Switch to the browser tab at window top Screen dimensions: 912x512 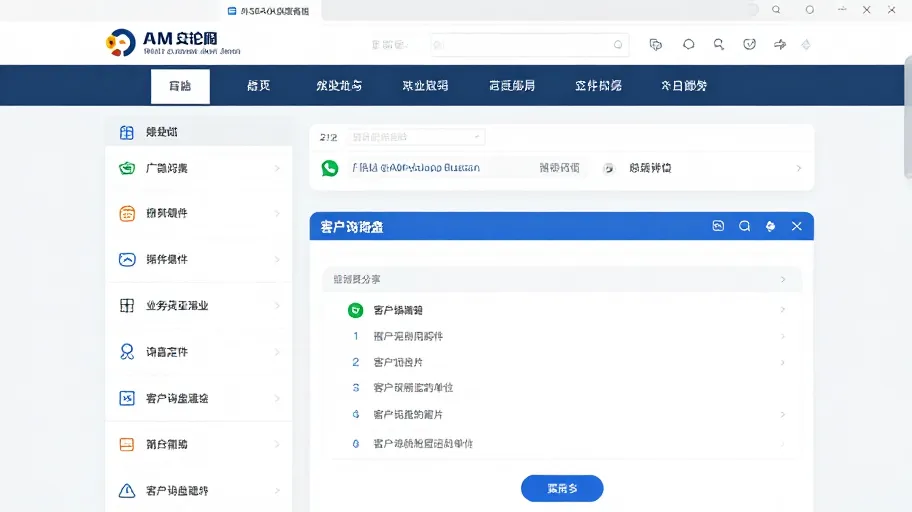(269, 11)
